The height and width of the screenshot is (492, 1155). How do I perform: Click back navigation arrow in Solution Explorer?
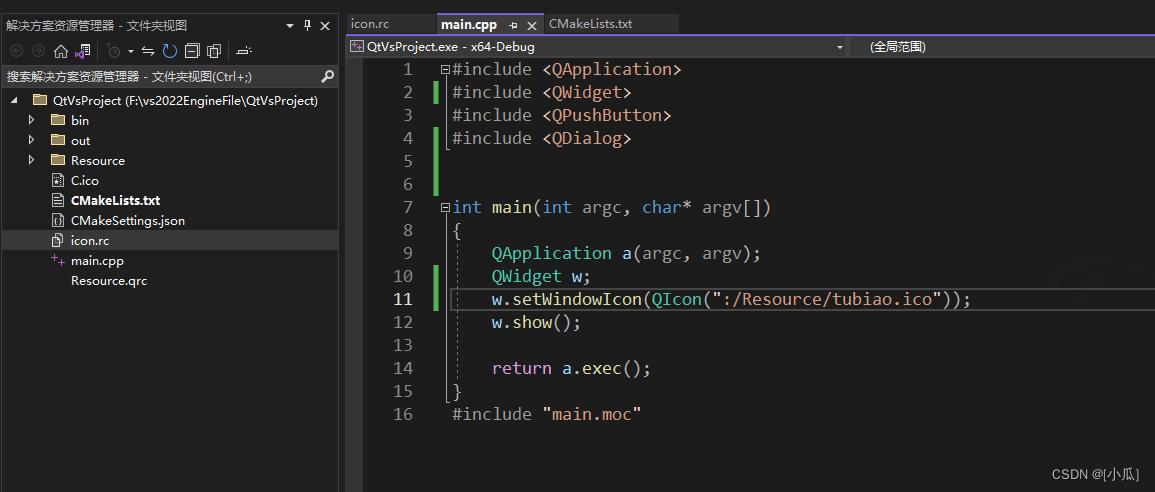pos(17,51)
